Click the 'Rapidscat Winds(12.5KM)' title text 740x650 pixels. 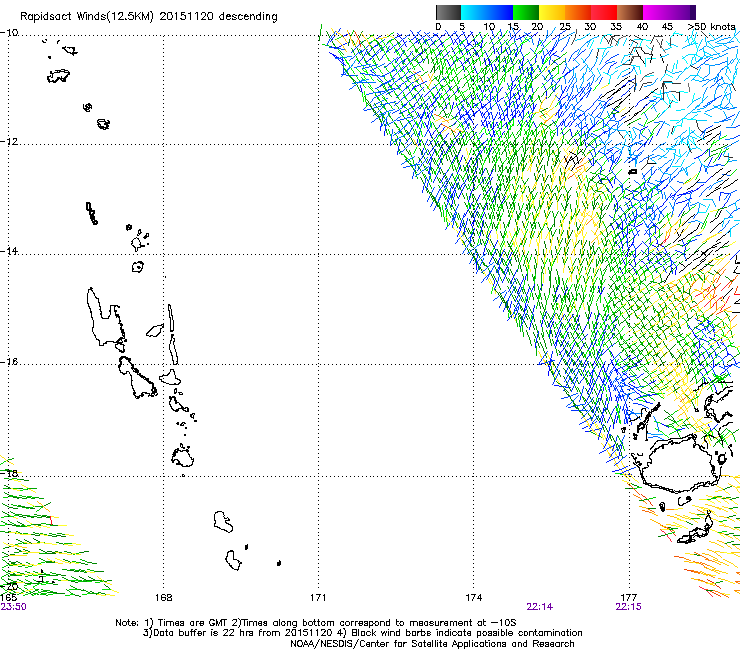[x=87, y=17]
